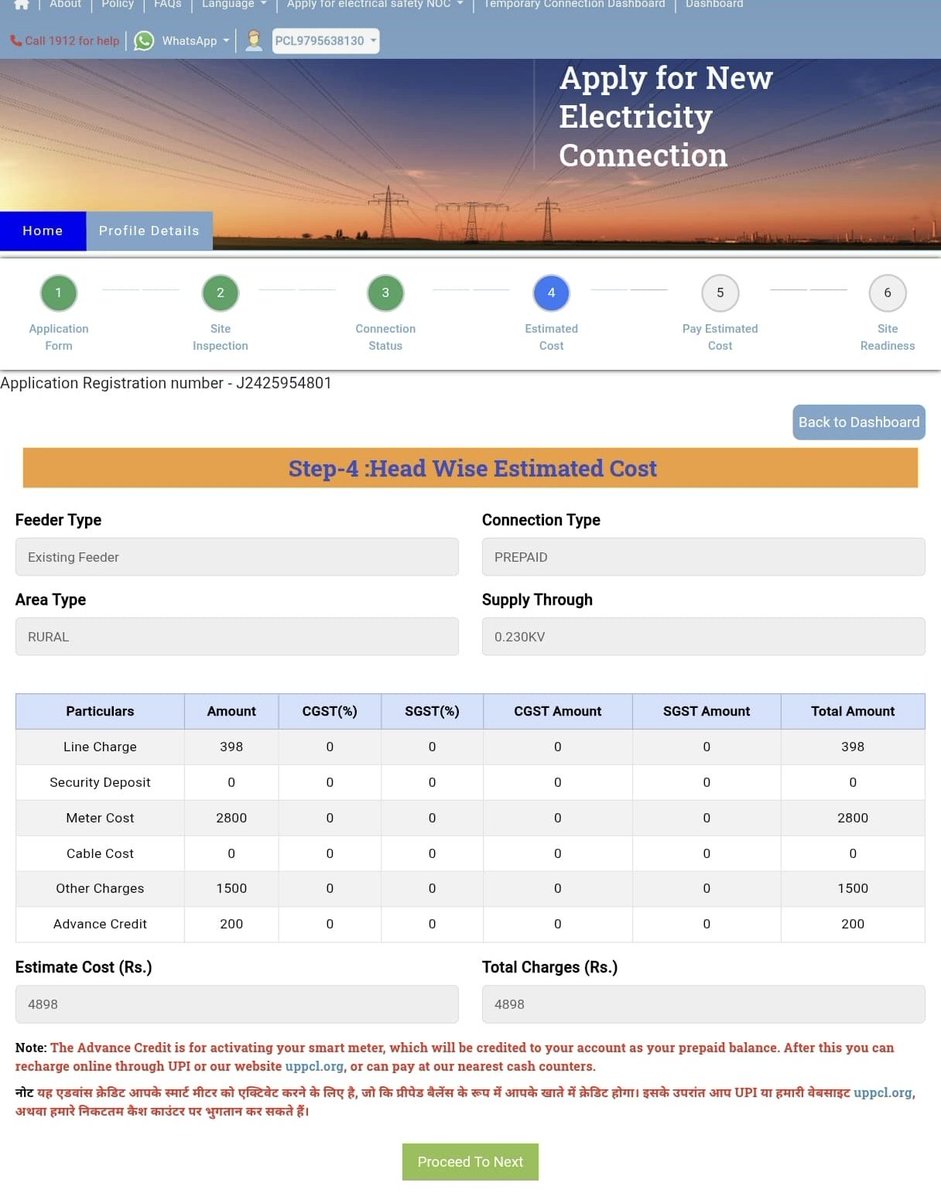This screenshot has width=941, height=1200.
Task: Click the user avatar icon
Action: tap(254, 41)
